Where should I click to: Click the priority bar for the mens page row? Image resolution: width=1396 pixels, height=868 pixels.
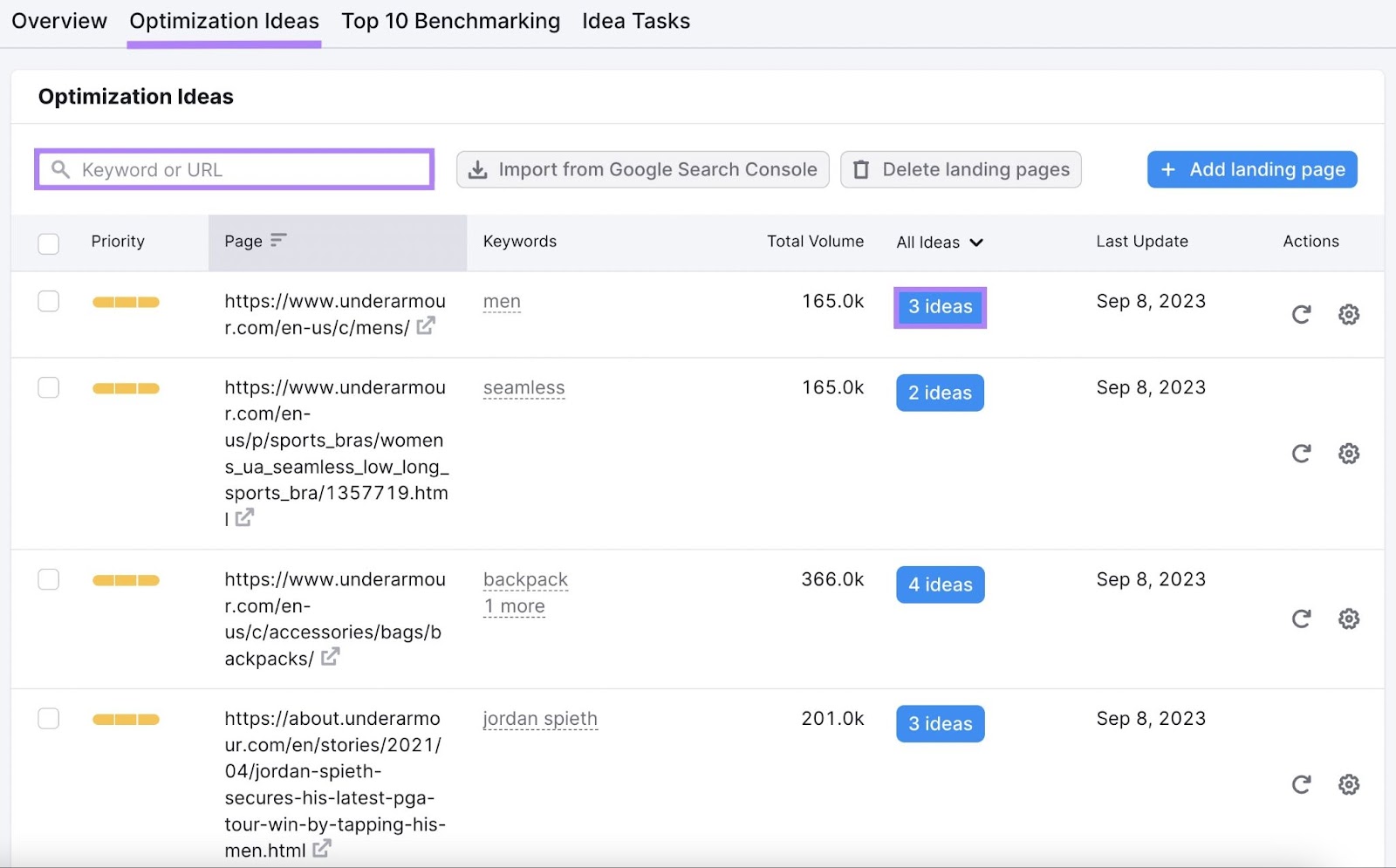(125, 301)
